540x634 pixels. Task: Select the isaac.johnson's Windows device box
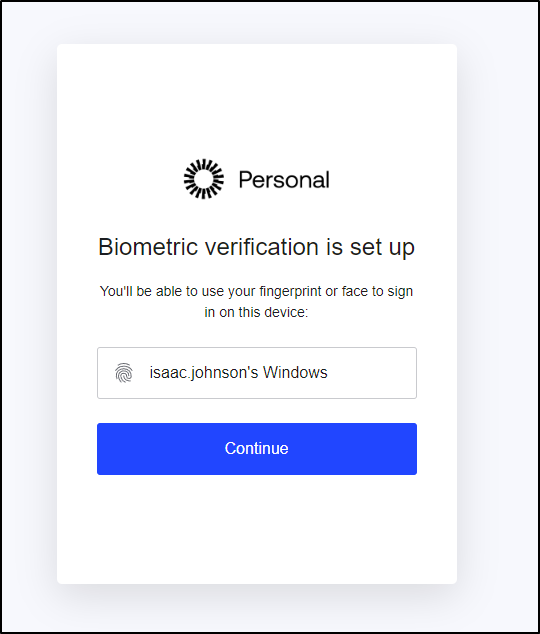click(257, 373)
